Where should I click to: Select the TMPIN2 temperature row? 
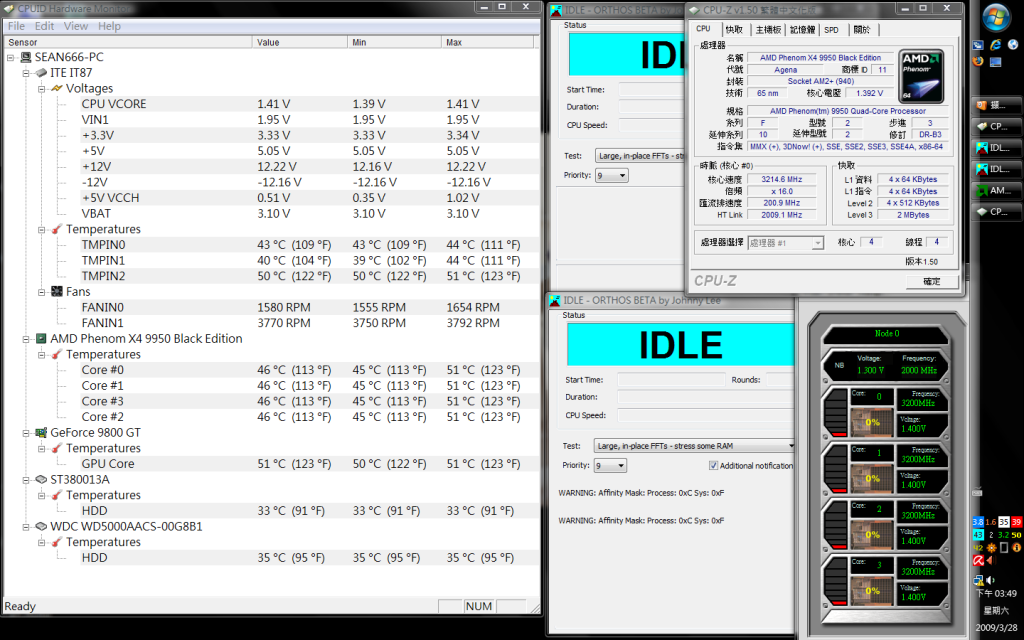point(310,276)
